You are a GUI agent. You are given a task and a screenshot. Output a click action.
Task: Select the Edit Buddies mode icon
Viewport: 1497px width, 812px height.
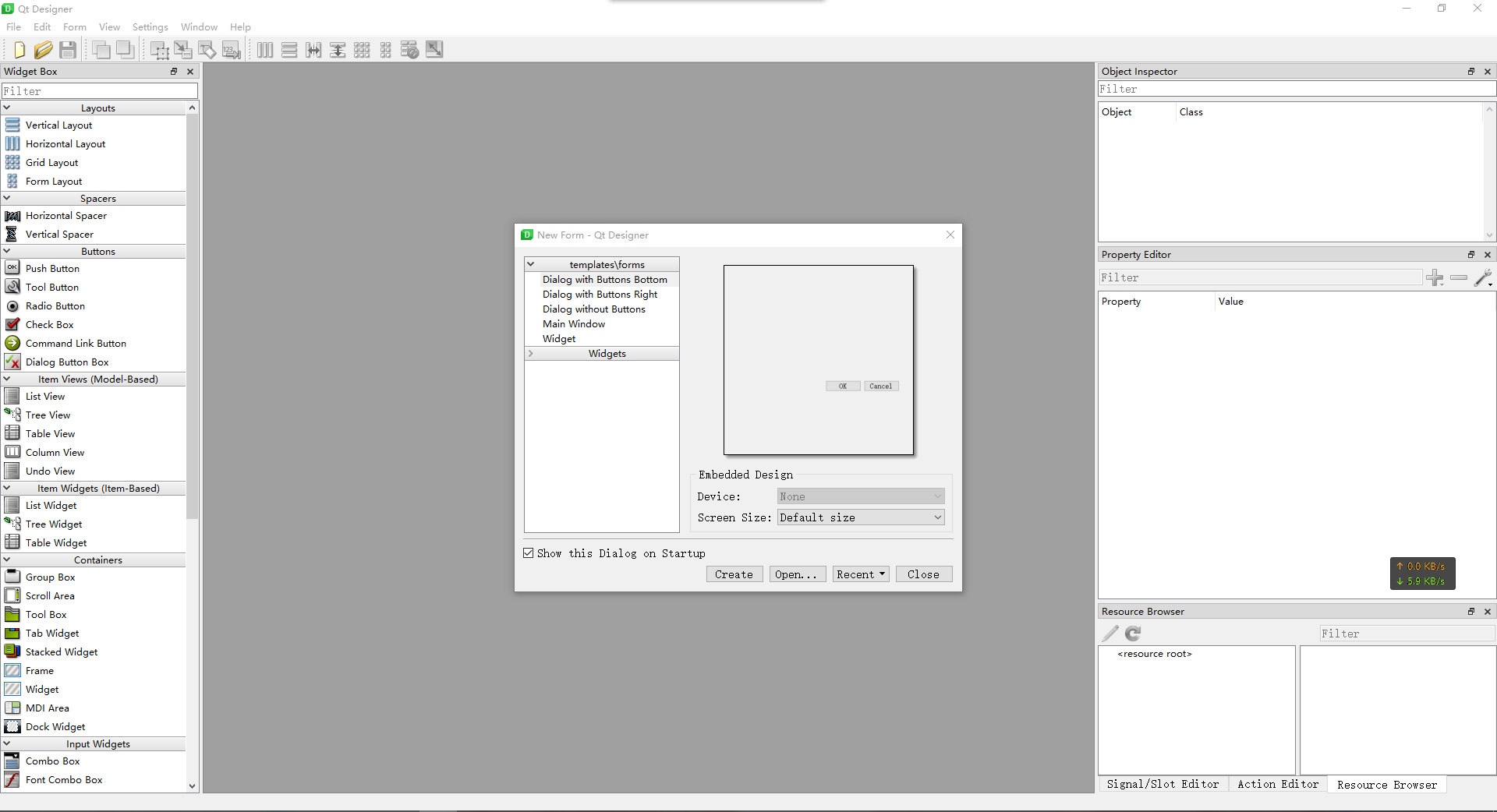[207, 50]
